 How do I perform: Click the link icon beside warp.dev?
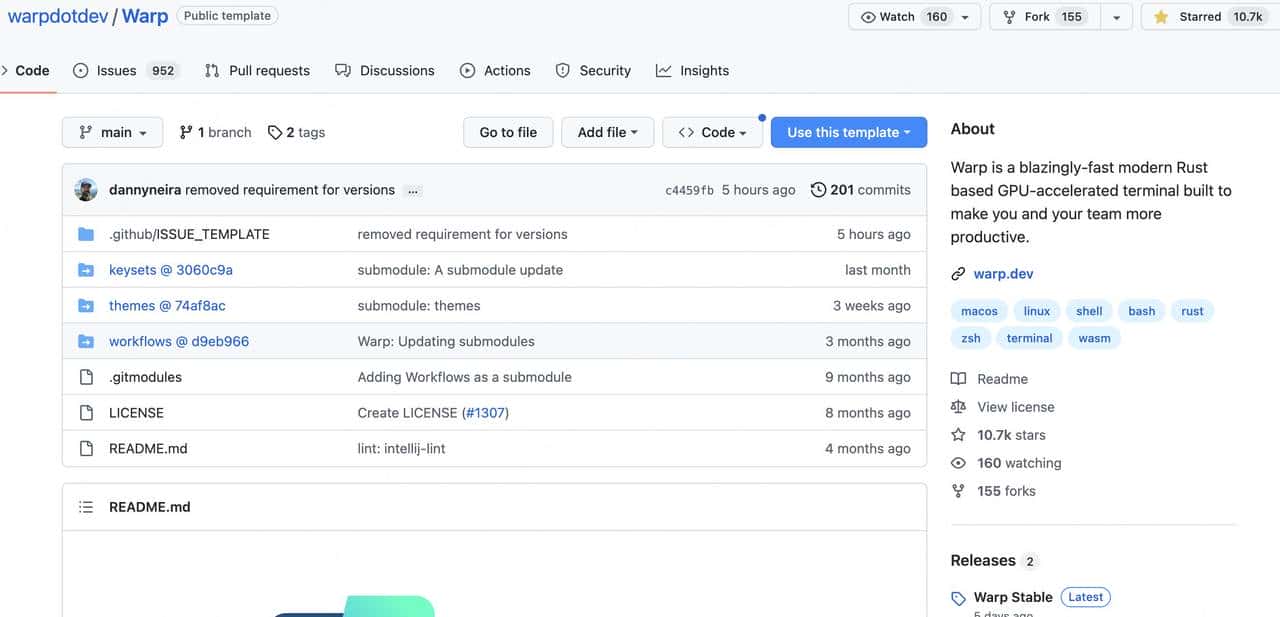click(x=958, y=274)
